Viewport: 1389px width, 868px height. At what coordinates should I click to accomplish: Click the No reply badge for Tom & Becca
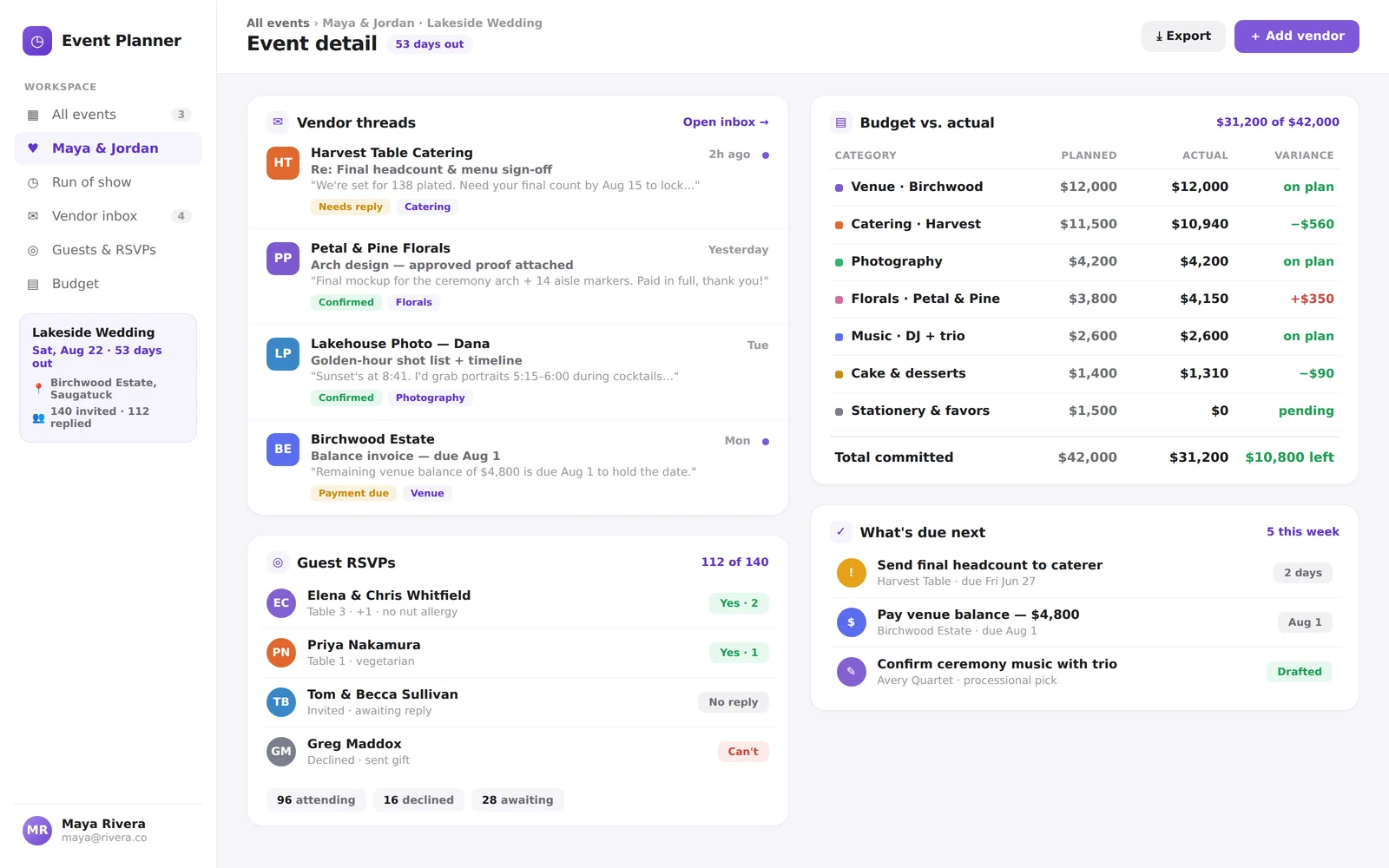[x=734, y=702]
